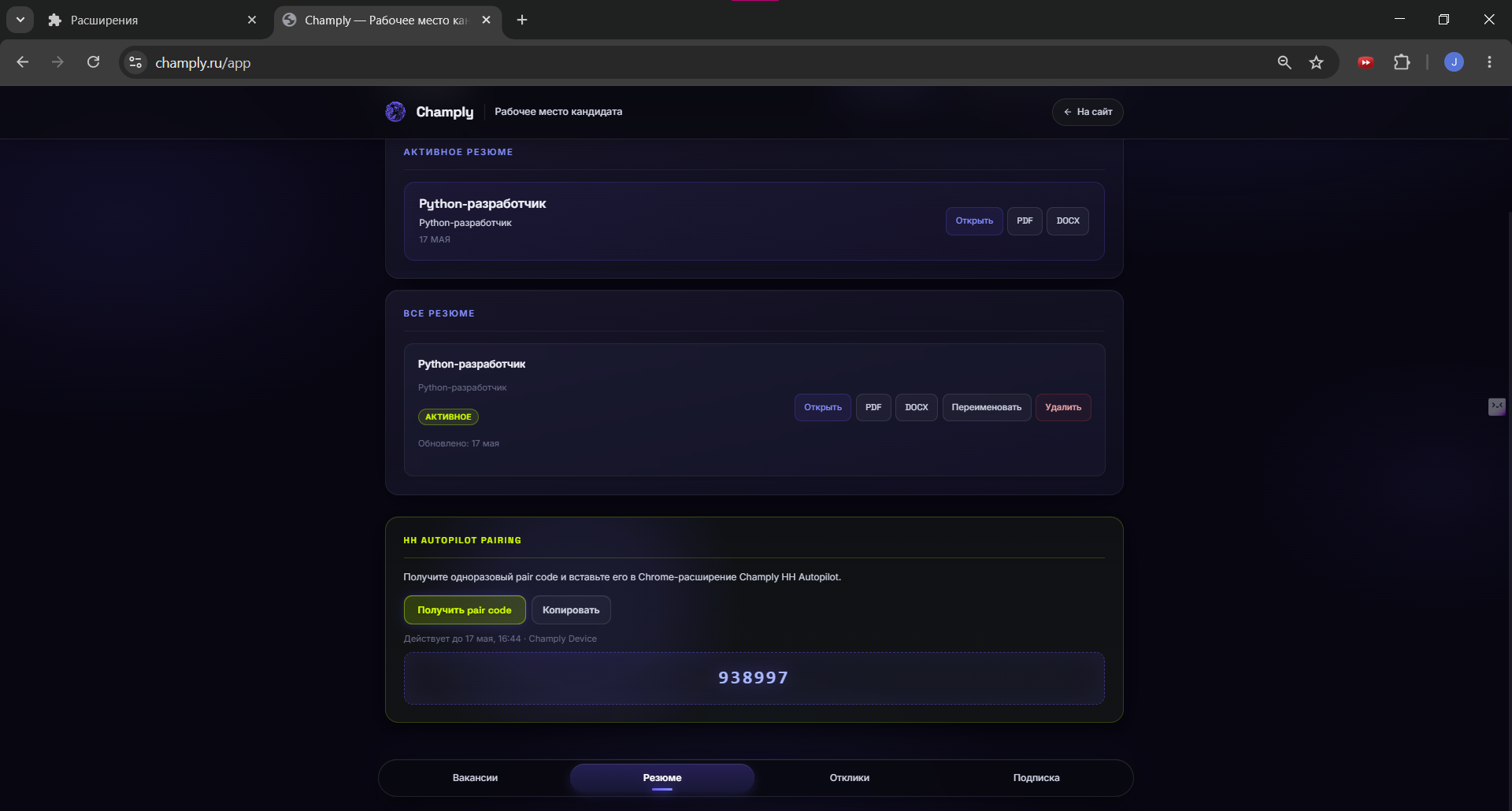Click the side panel extension icon at right edge
The image size is (1512, 811).
pyautogui.click(x=1496, y=406)
